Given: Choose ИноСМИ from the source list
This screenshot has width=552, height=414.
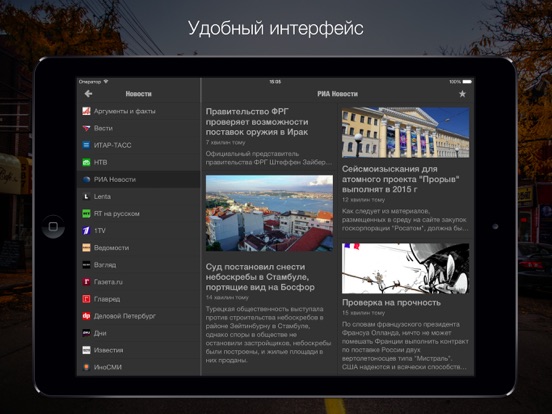Looking at the screenshot, I should point(139,367).
